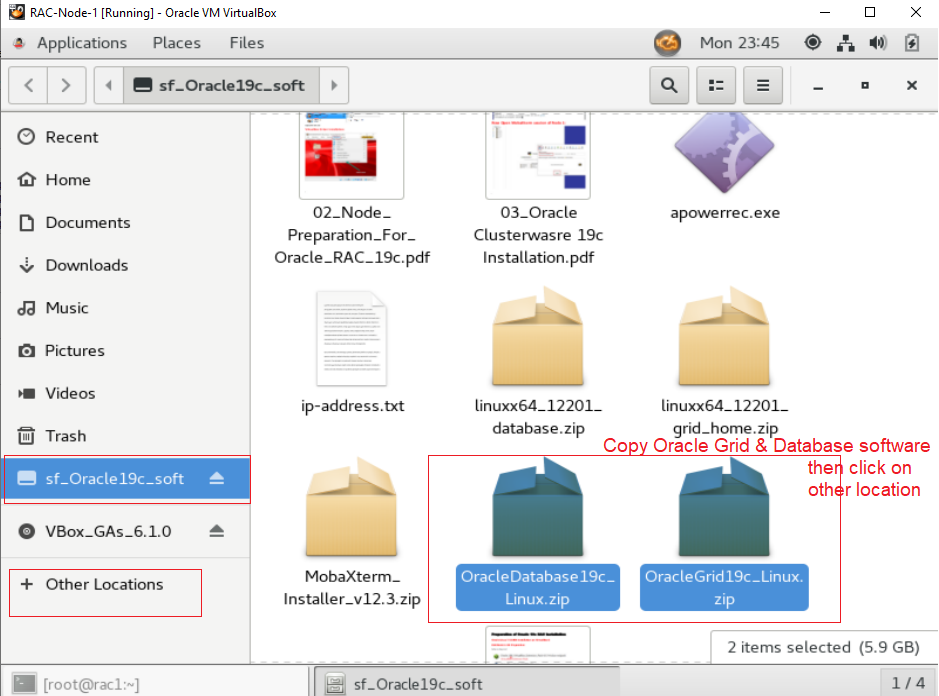Eject the VBox_GAs_6.1.0 disc

click(x=217, y=531)
